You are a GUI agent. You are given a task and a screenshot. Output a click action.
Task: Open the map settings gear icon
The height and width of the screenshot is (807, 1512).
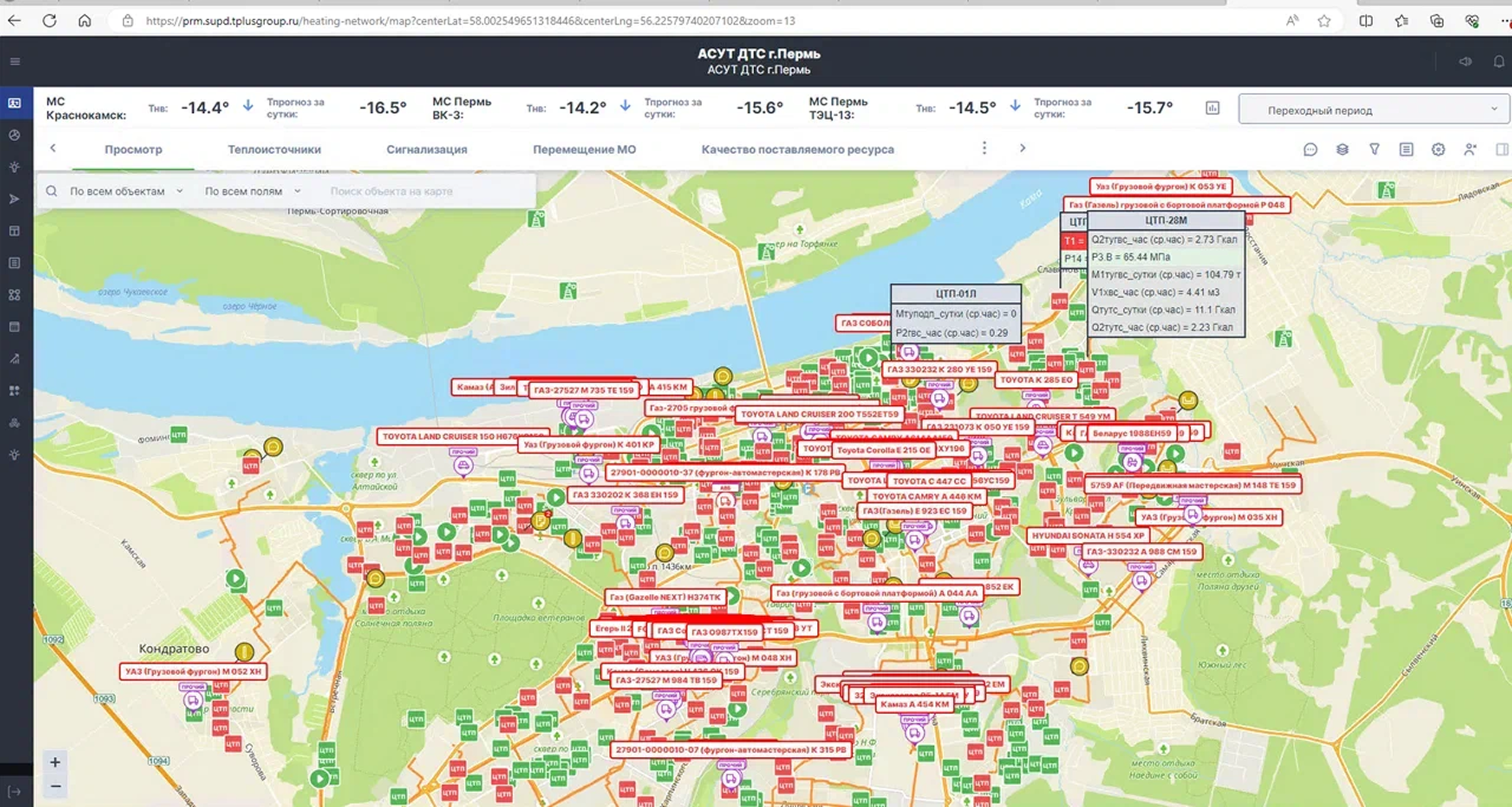click(x=1438, y=149)
